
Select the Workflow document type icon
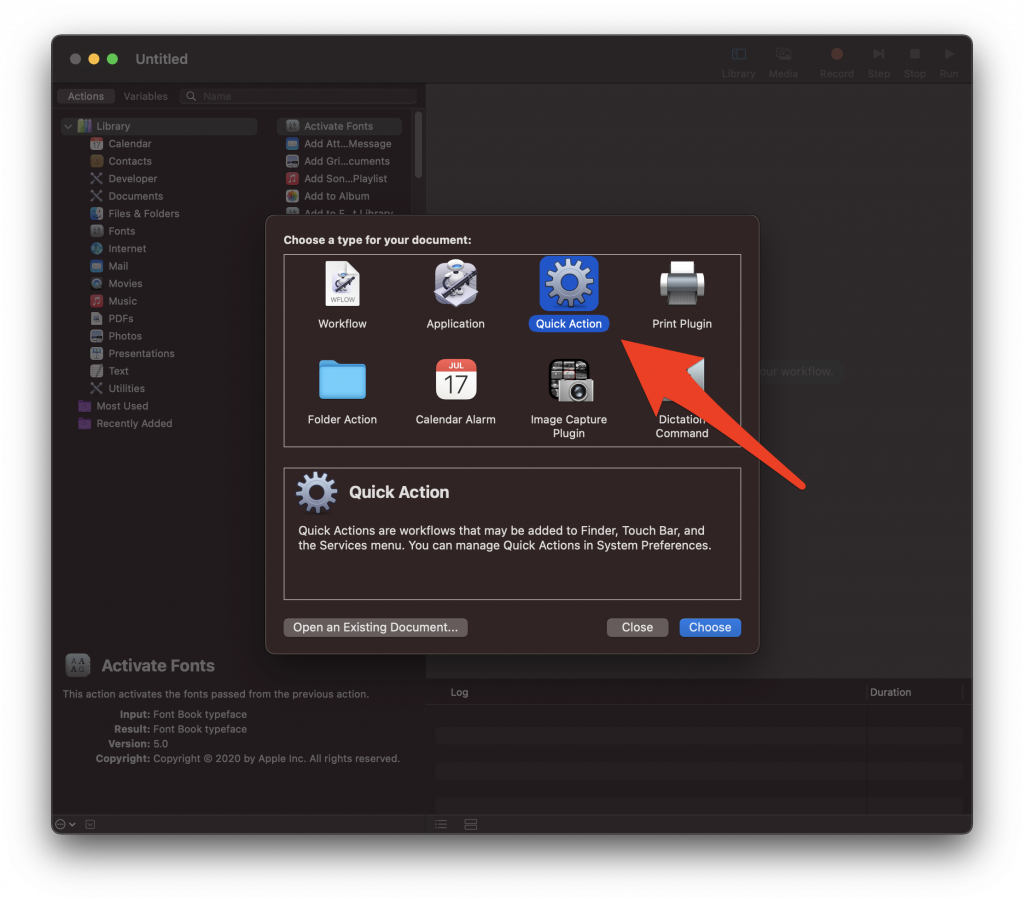[x=342, y=283]
